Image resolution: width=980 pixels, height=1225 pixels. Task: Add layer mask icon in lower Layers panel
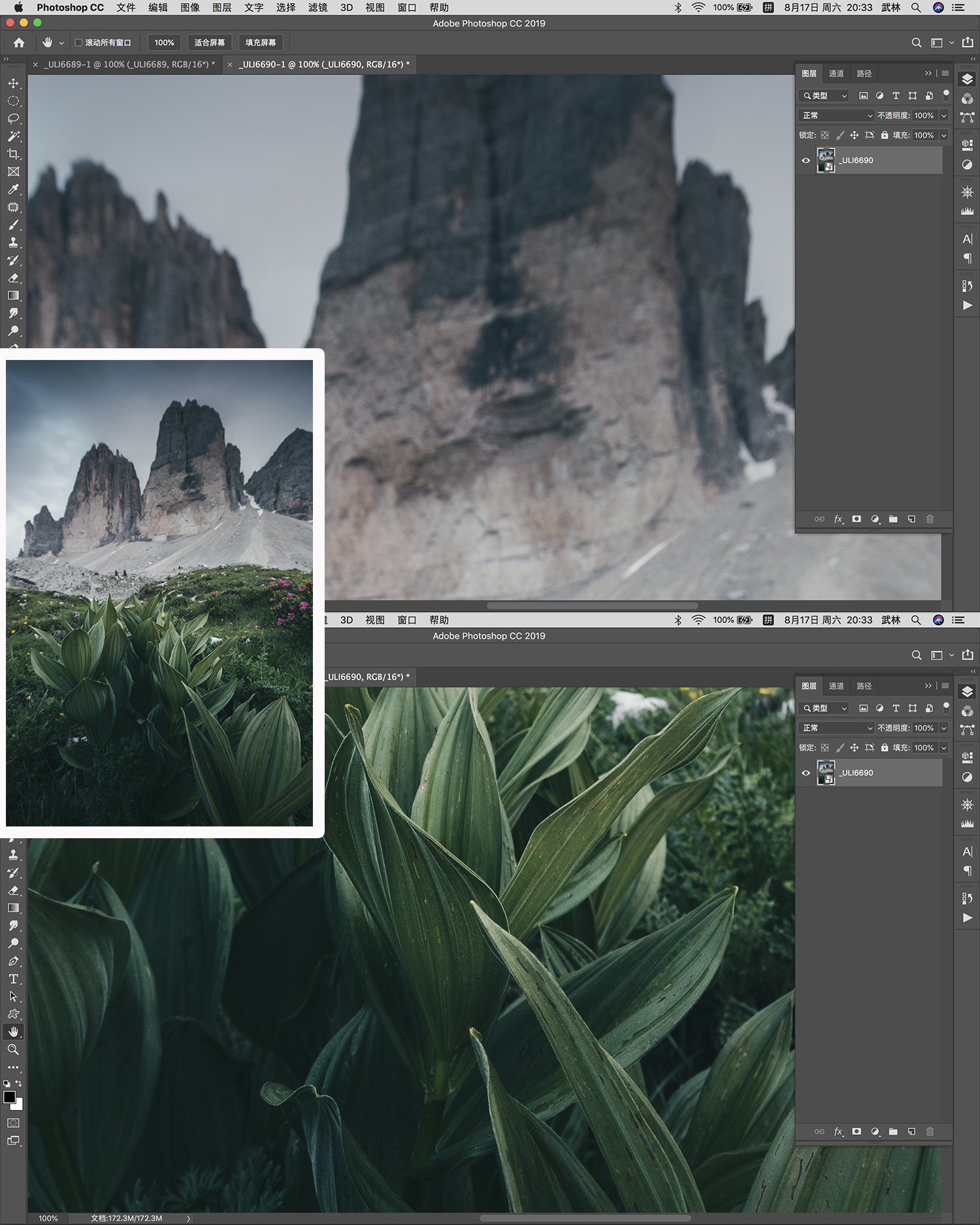coord(857,1132)
